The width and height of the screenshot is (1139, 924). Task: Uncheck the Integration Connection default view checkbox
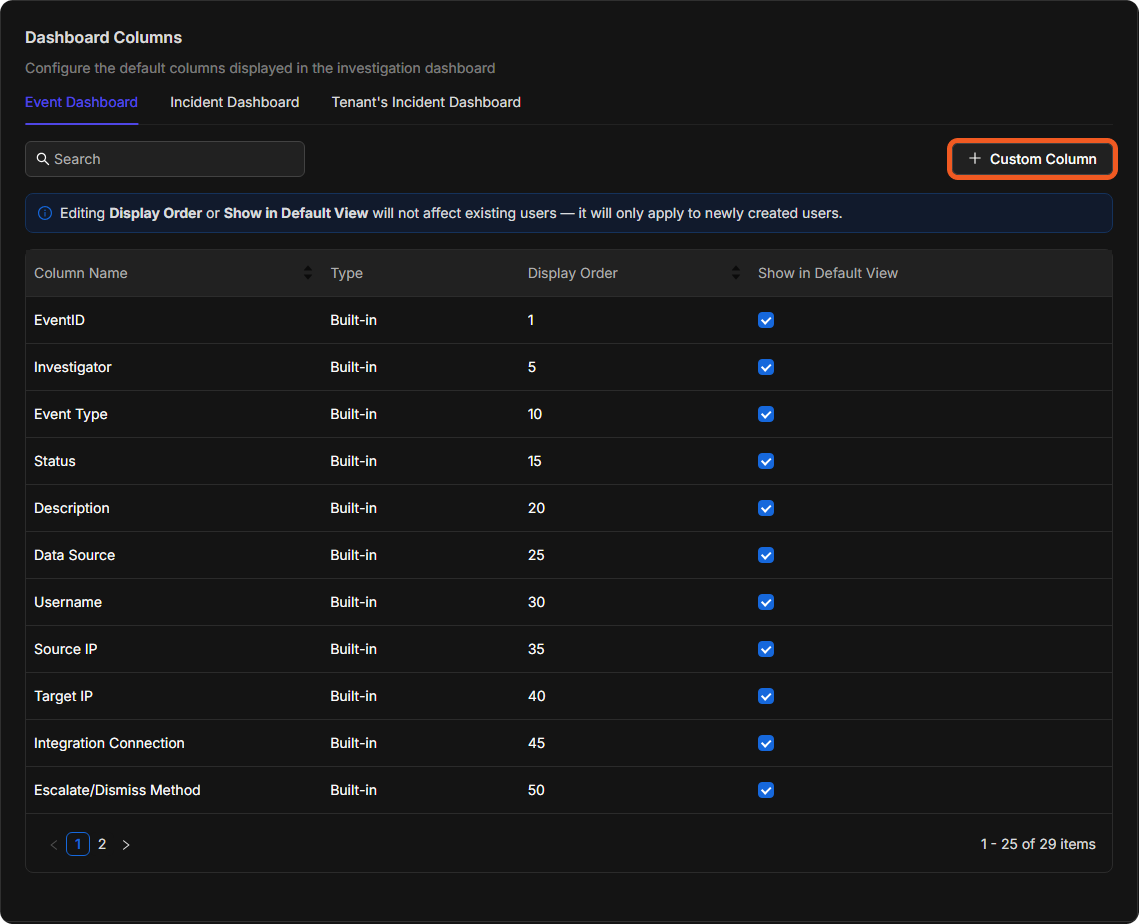coord(766,743)
